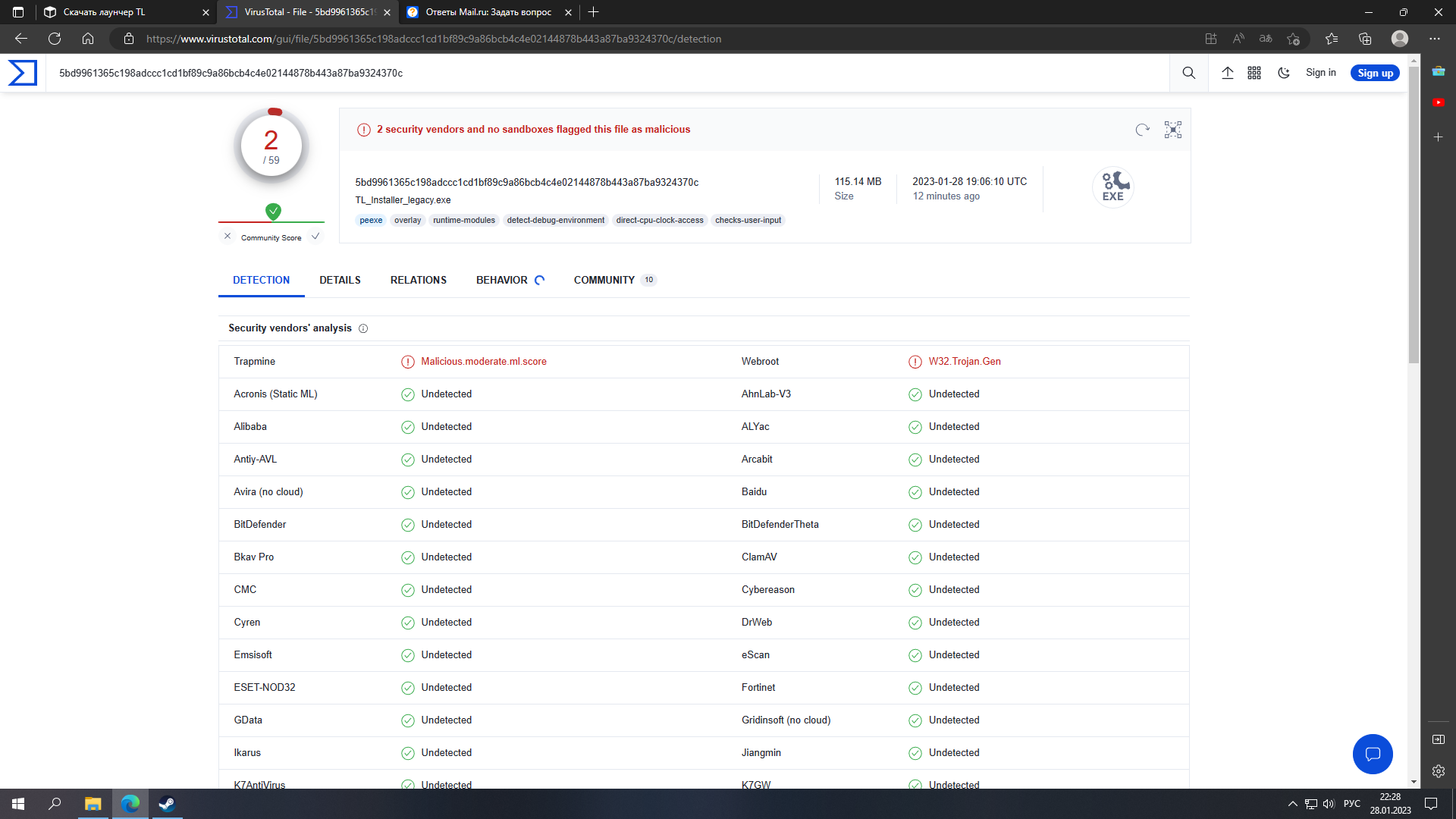This screenshot has height=819, width=1456.
Task: Switch to the Скачать лаунчер TL tab
Action: pyautogui.click(x=126, y=12)
